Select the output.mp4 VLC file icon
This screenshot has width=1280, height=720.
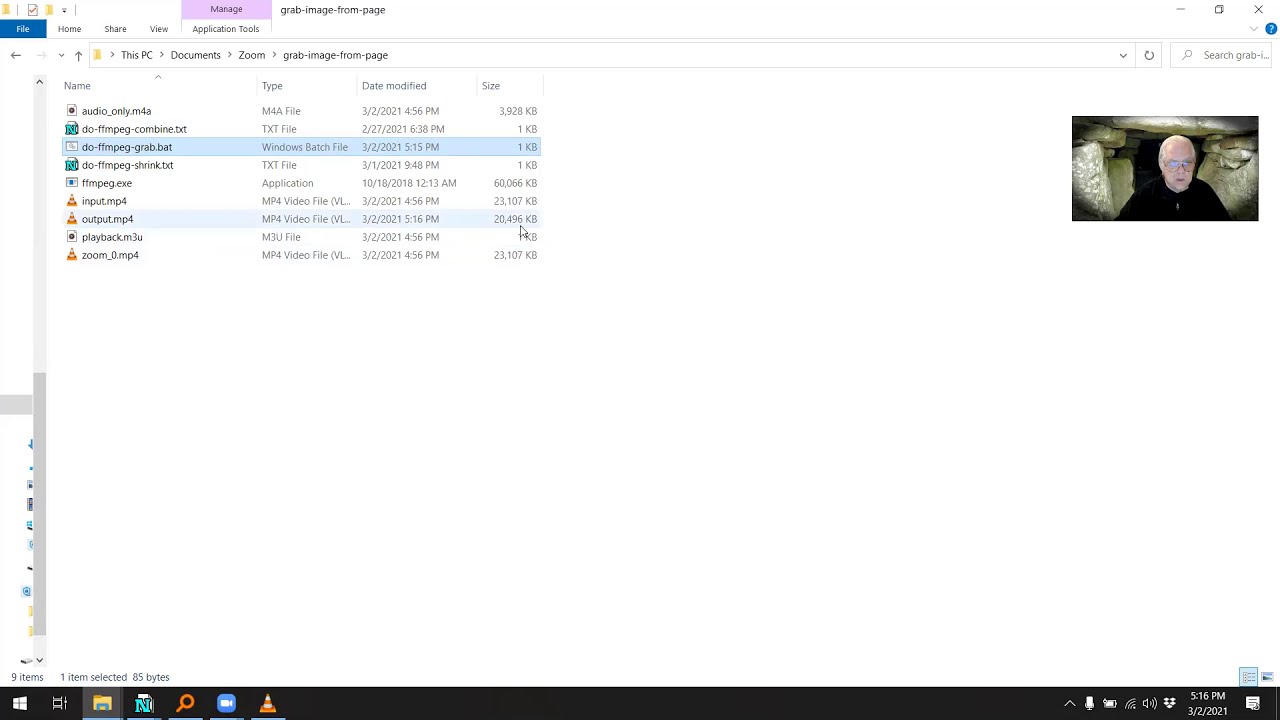click(x=71, y=219)
